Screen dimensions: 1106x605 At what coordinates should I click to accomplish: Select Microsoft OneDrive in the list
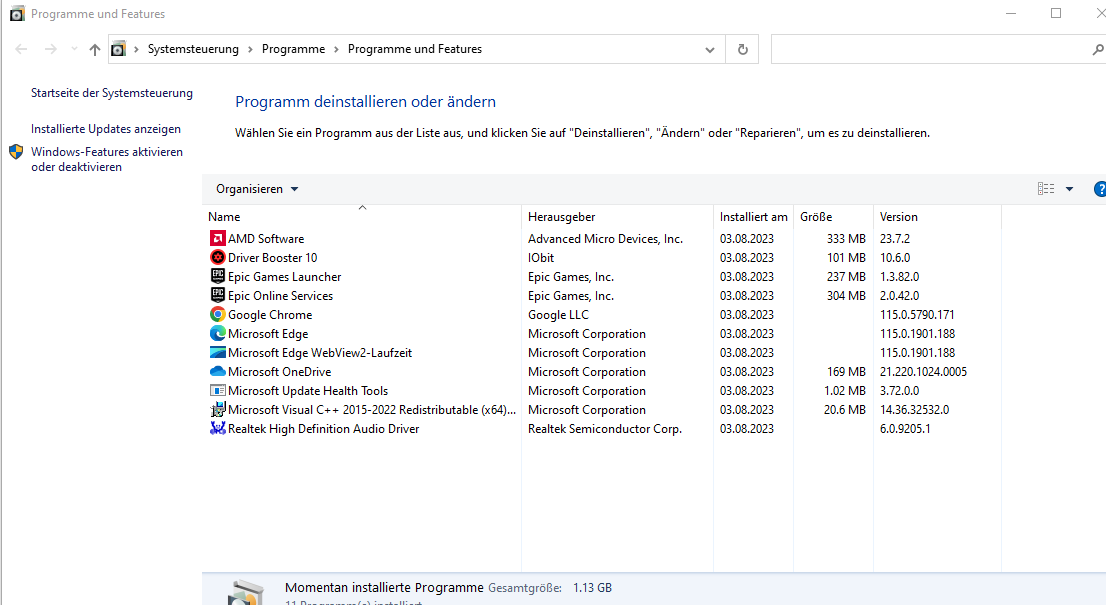click(x=279, y=372)
